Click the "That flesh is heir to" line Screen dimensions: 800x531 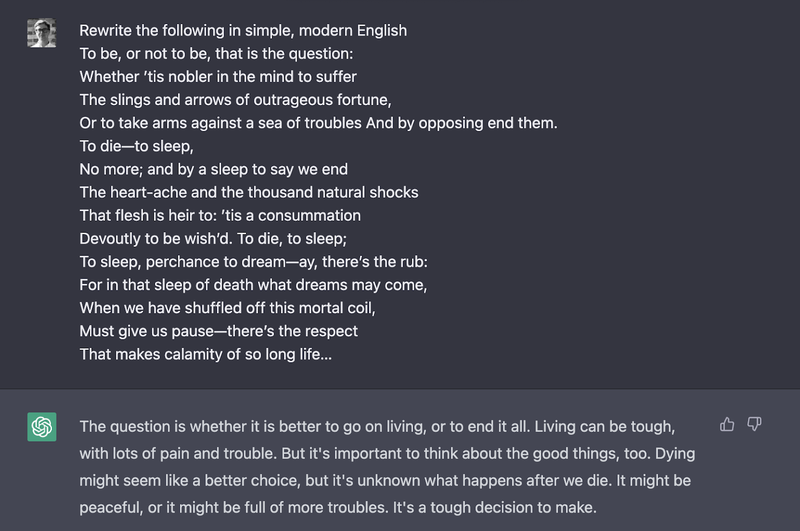click(220, 214)
